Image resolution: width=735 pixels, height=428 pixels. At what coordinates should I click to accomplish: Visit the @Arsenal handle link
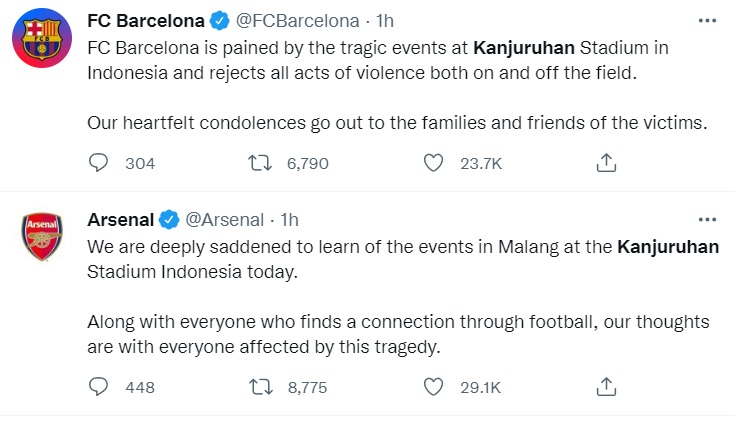[x=225, y=219]
